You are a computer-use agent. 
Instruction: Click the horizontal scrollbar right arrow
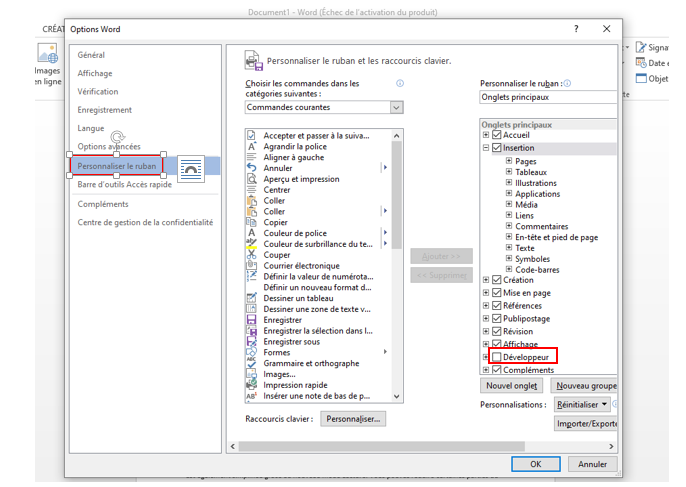611,446
